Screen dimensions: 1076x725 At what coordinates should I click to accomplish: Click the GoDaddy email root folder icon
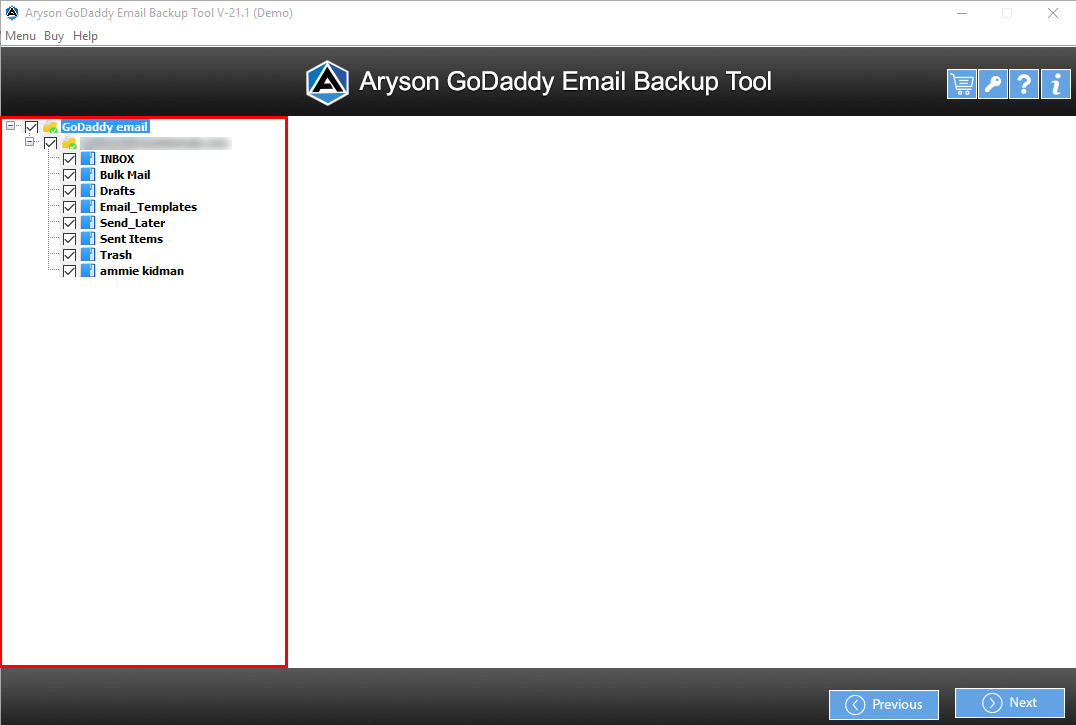tap(50, 127)
